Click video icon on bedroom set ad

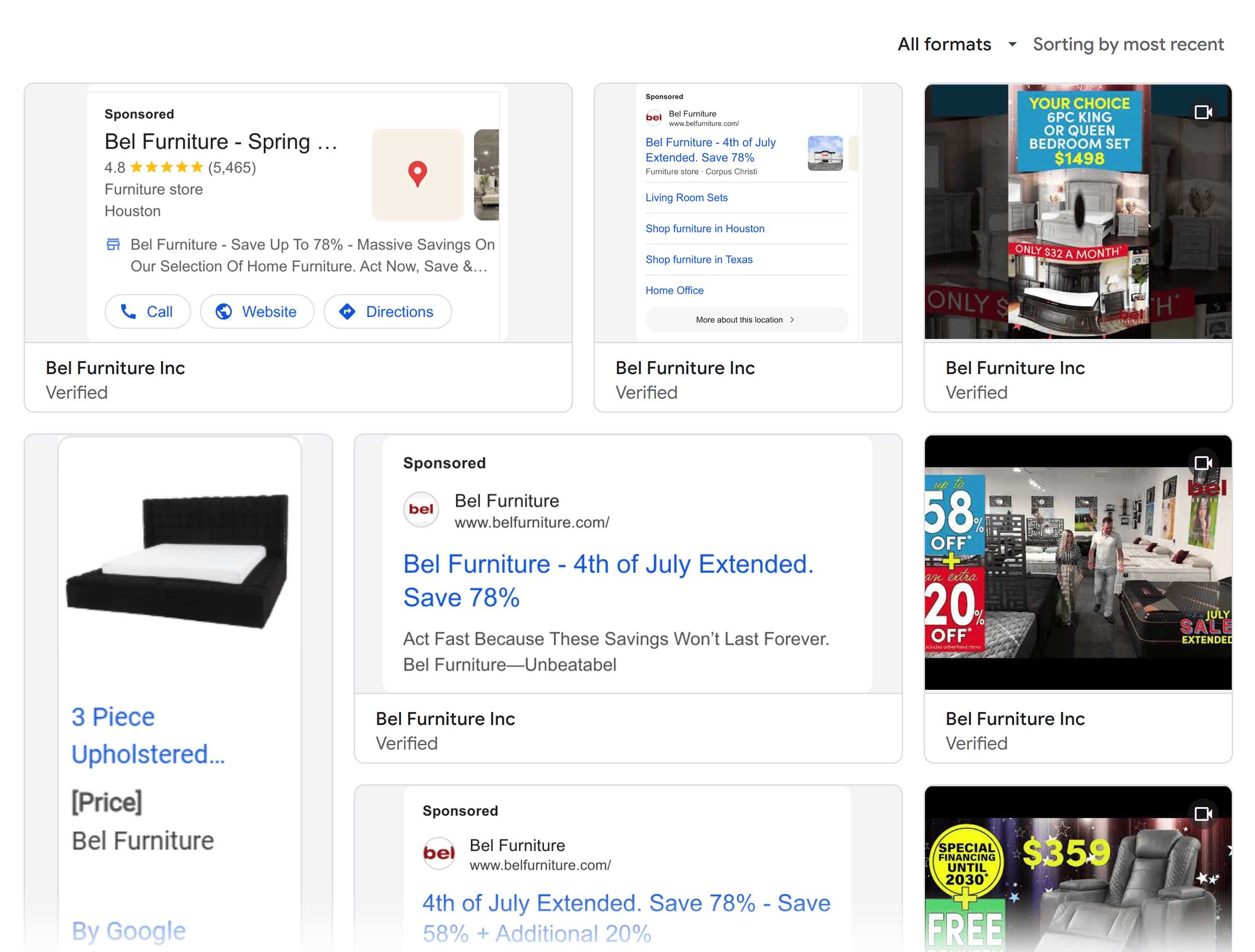1203,112
